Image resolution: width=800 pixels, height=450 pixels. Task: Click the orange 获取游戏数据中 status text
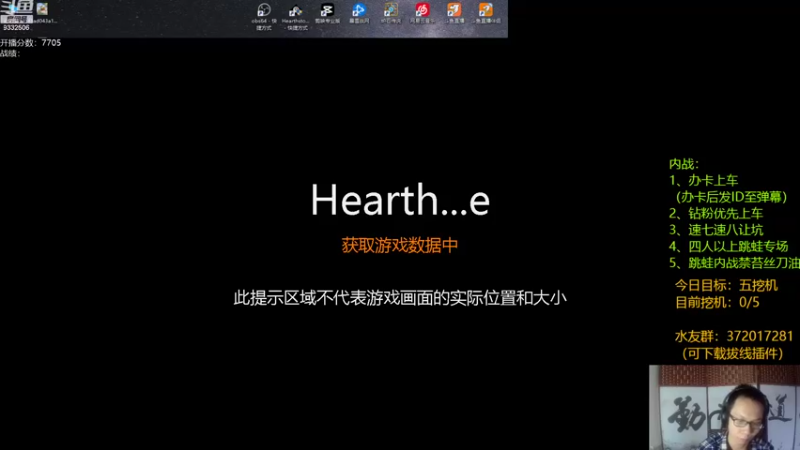click(x=400, y=245)
